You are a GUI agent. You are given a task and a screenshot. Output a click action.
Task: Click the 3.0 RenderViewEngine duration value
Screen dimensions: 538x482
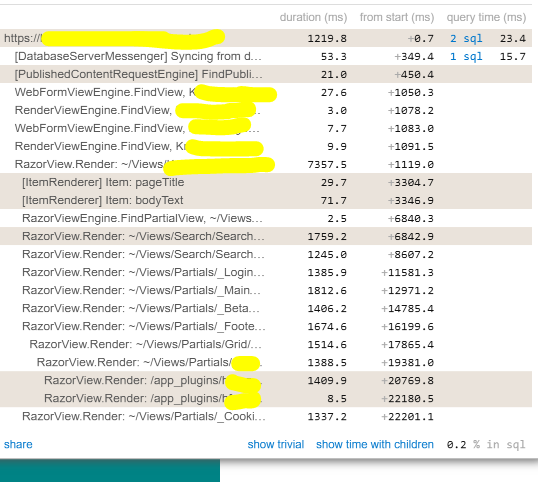click(x=337, y=110)
